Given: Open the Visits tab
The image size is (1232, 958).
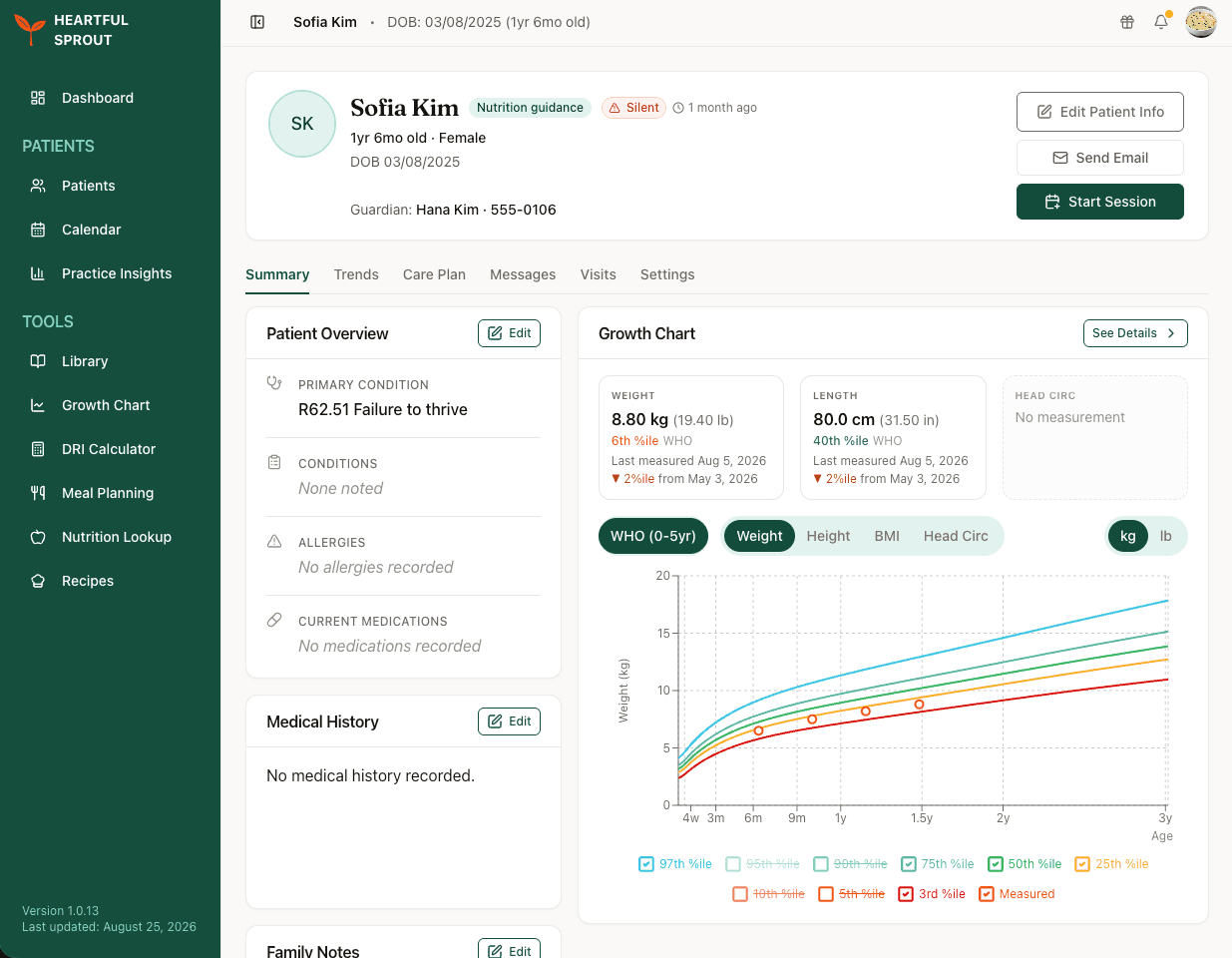Looking at the screenshot, I should (x=599, y=274).
